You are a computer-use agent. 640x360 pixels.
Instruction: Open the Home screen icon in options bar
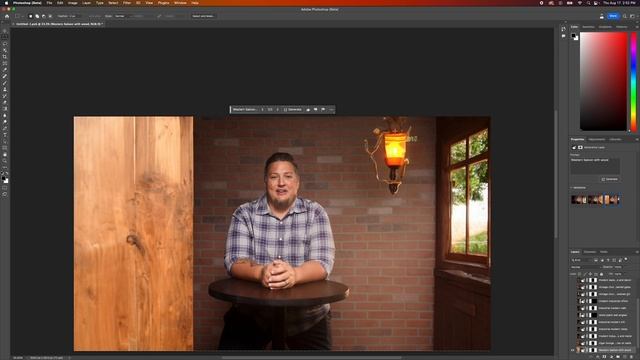click(x=7, y=16)
